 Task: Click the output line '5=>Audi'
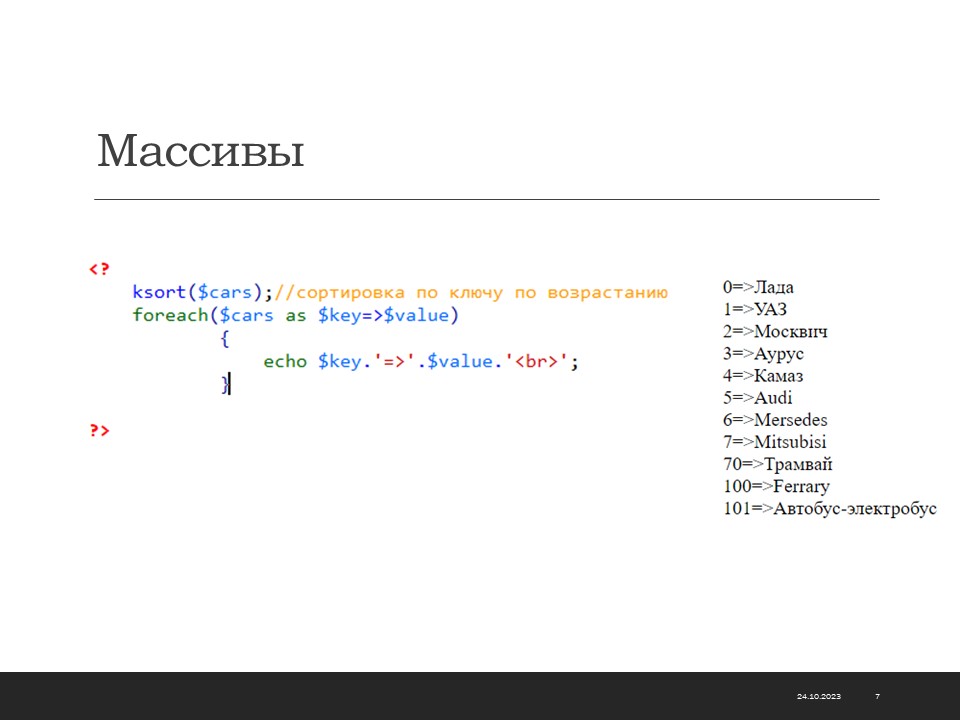pos(757,398)
